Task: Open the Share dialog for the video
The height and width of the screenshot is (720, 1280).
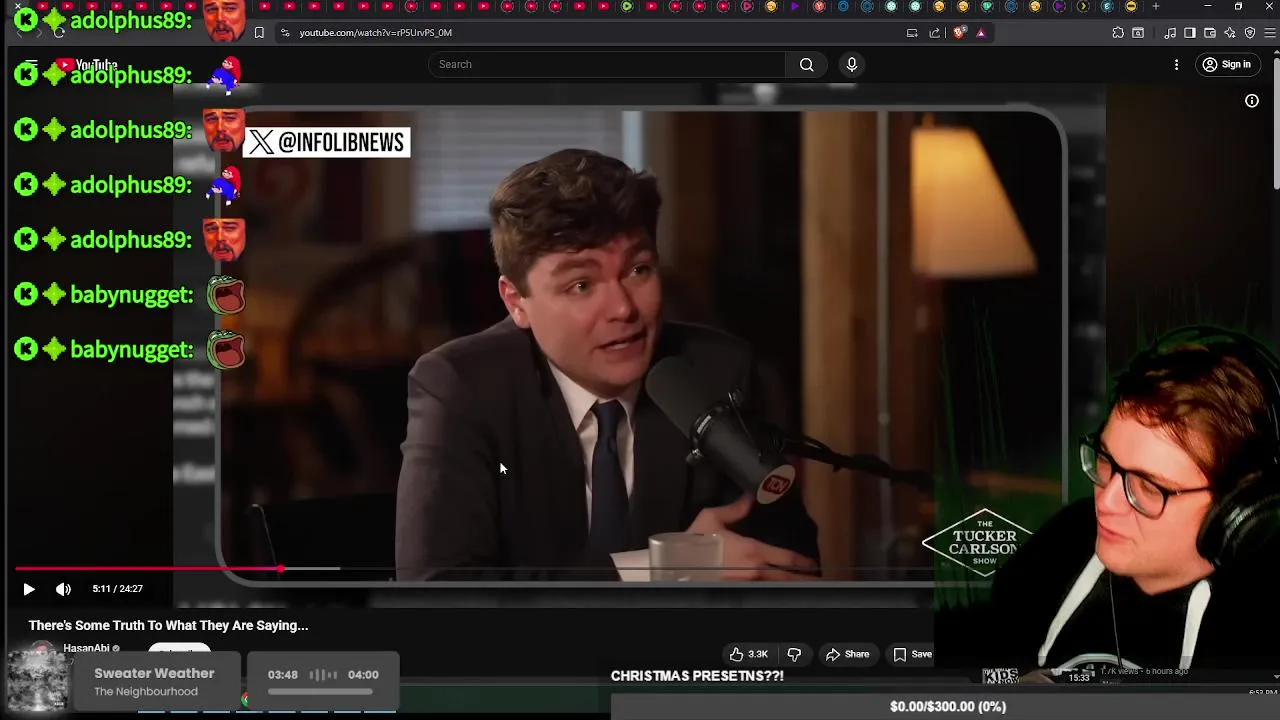Action: (847, 654)
